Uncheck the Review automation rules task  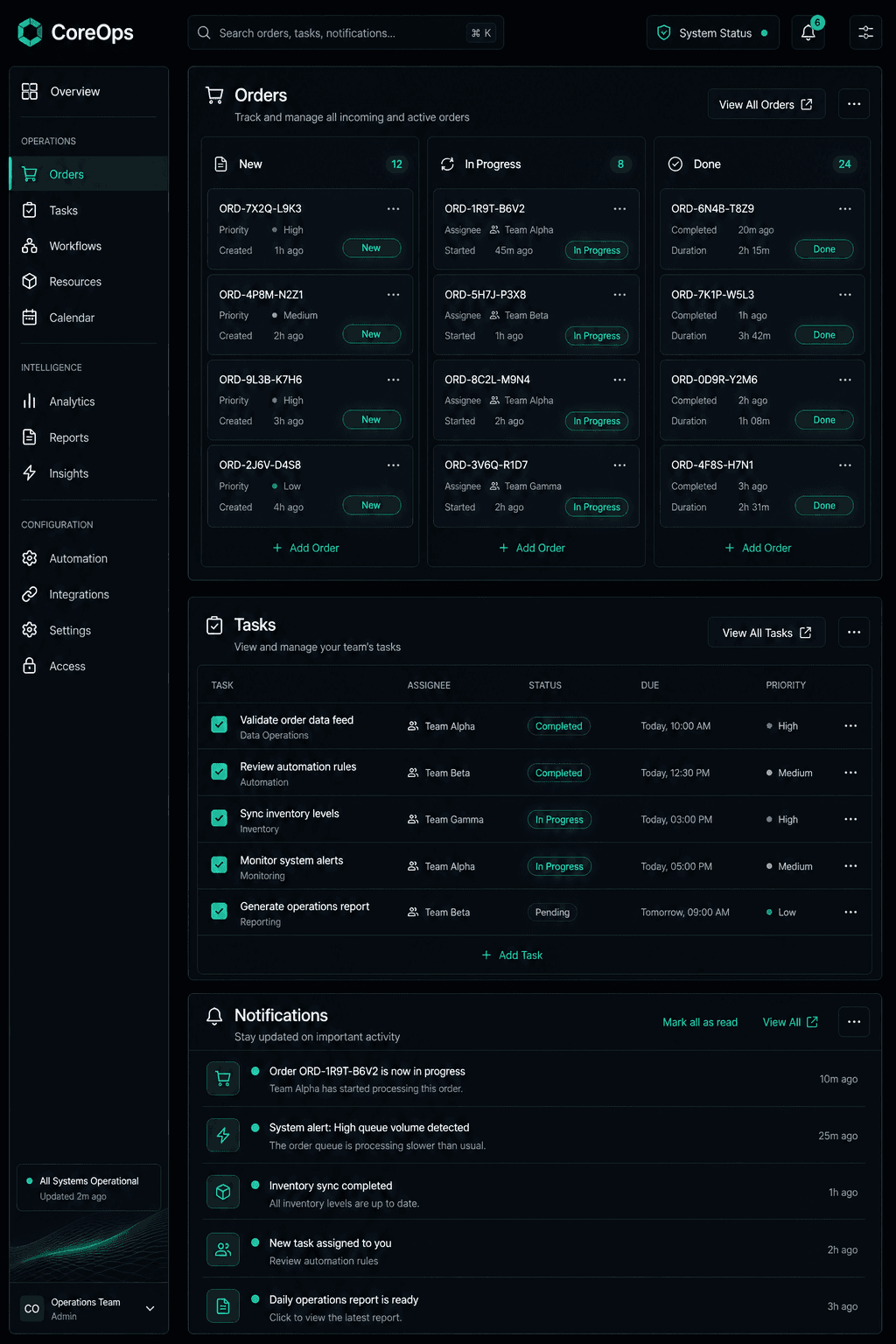point(220,771)
